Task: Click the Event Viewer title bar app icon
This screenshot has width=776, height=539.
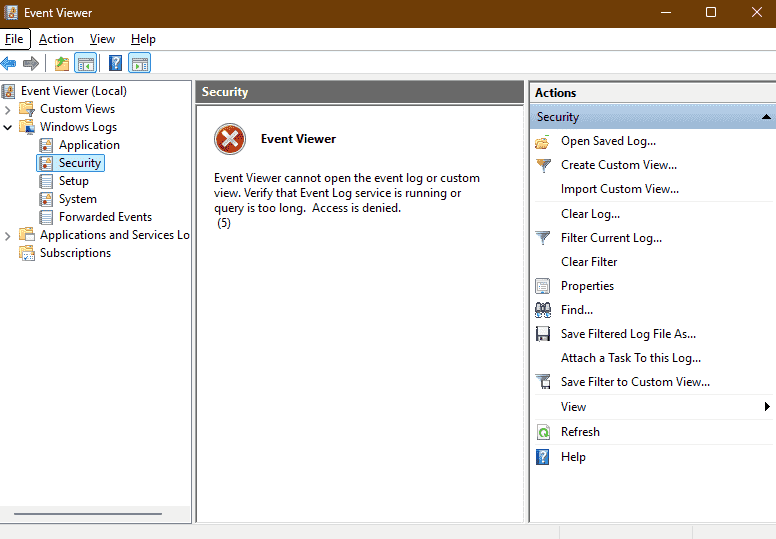Action: tap(11, 12)
